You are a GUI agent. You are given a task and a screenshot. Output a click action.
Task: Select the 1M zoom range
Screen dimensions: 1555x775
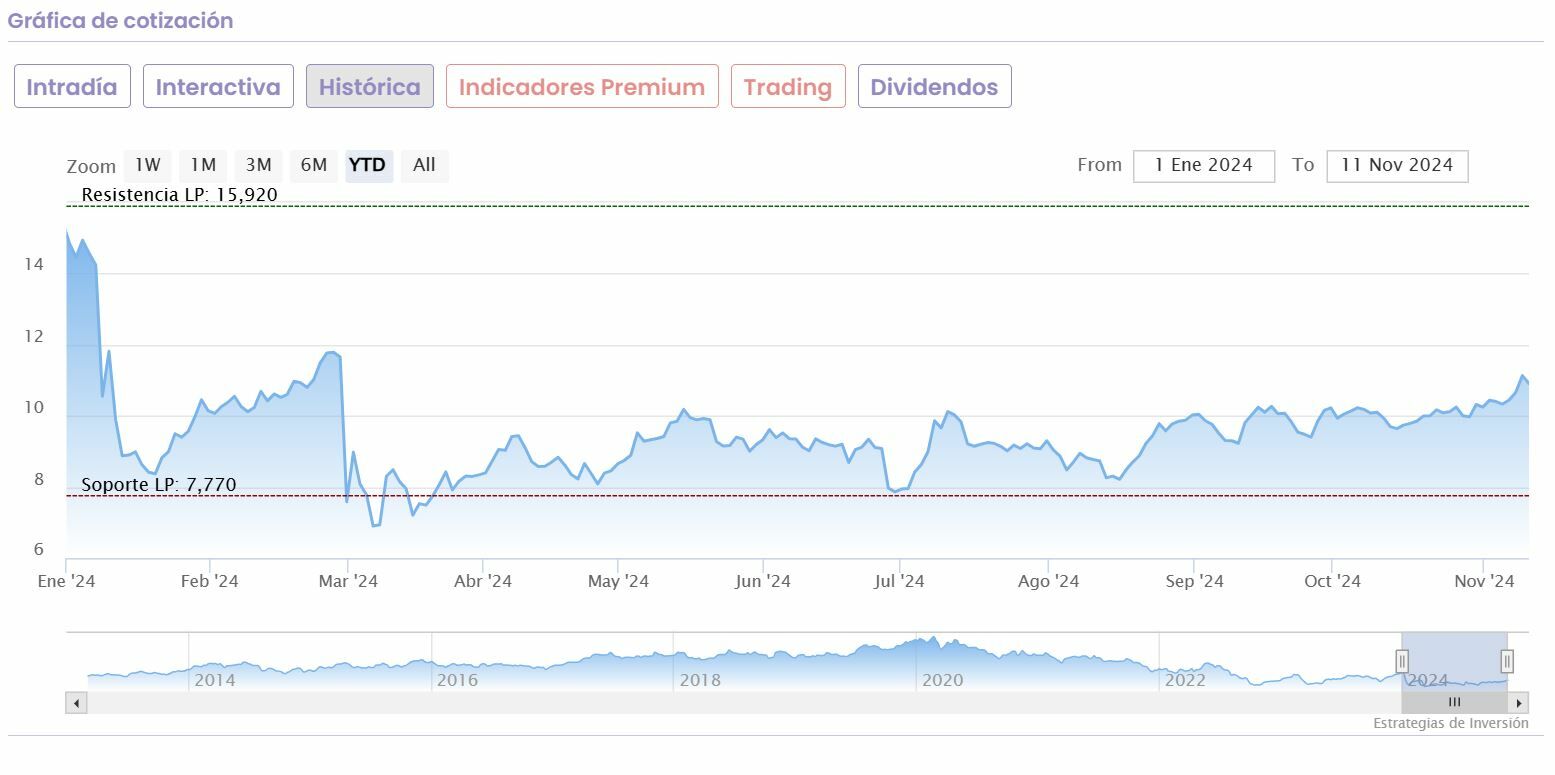[x=203, y=165]
